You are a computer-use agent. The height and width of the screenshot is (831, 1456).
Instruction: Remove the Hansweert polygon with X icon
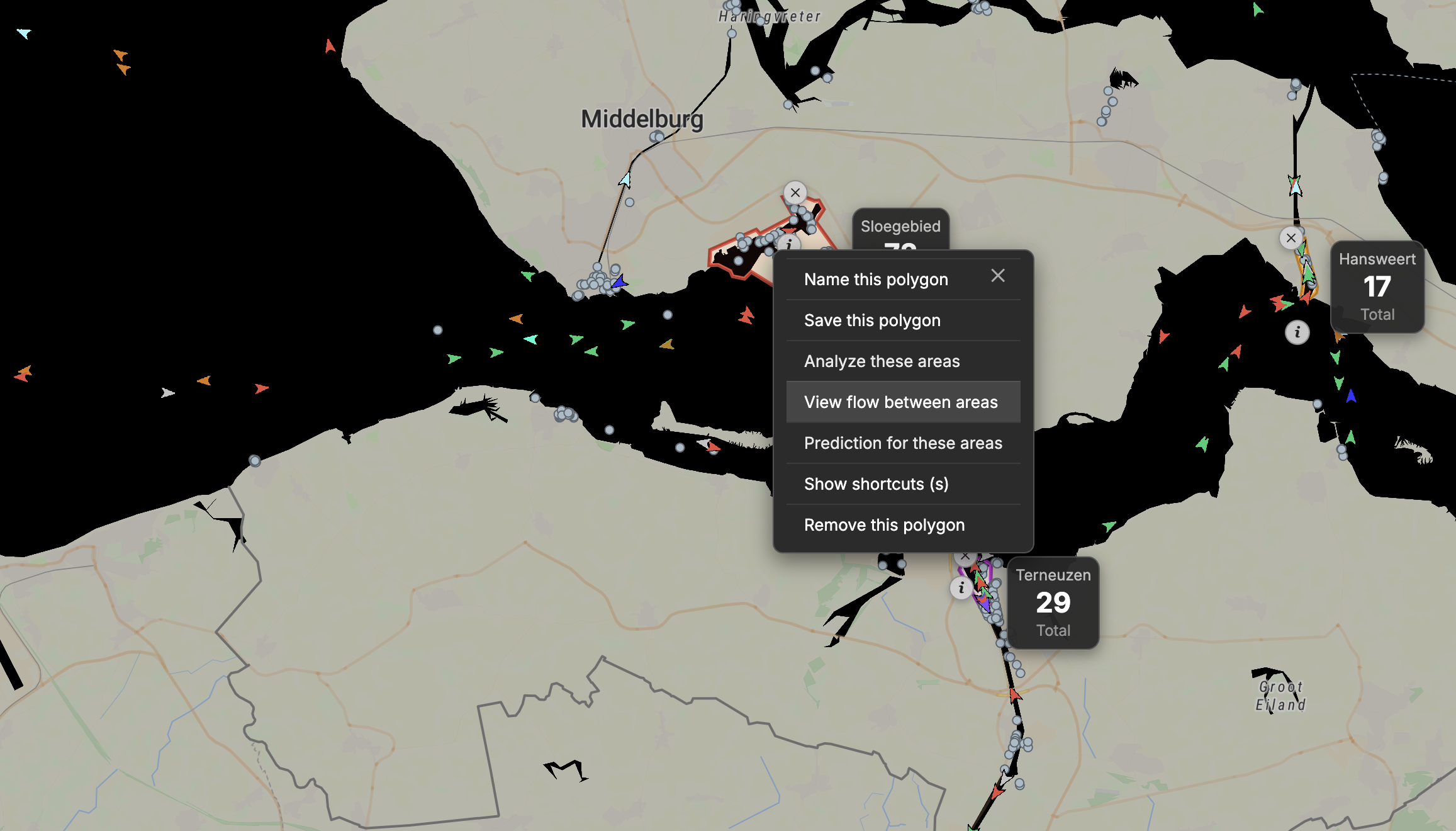pos(1291,238)
